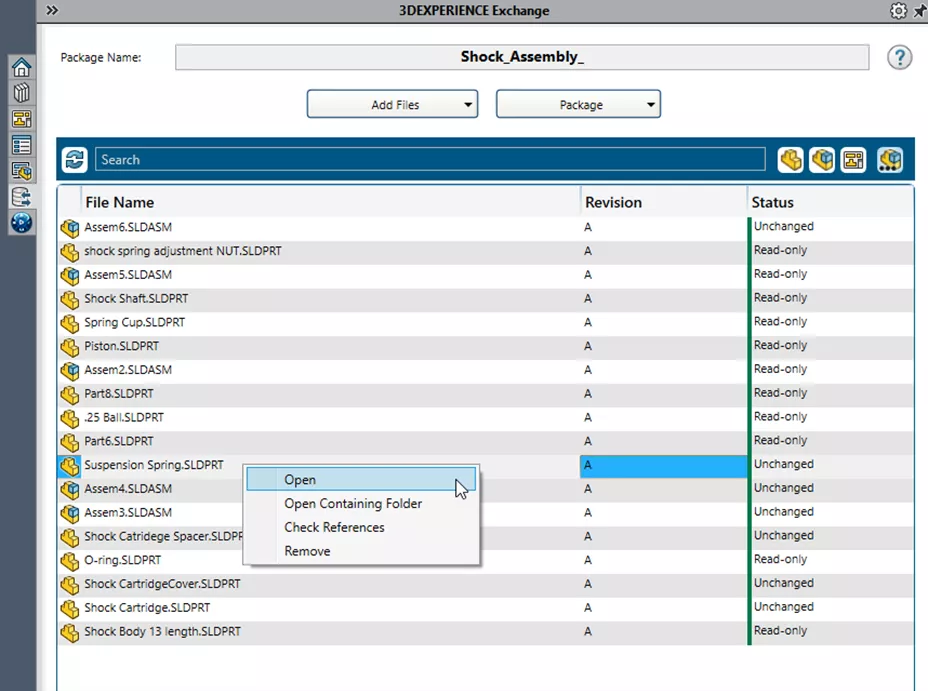
Task: Click the globe icon at sidebar bottom
Action: (21, 223)
